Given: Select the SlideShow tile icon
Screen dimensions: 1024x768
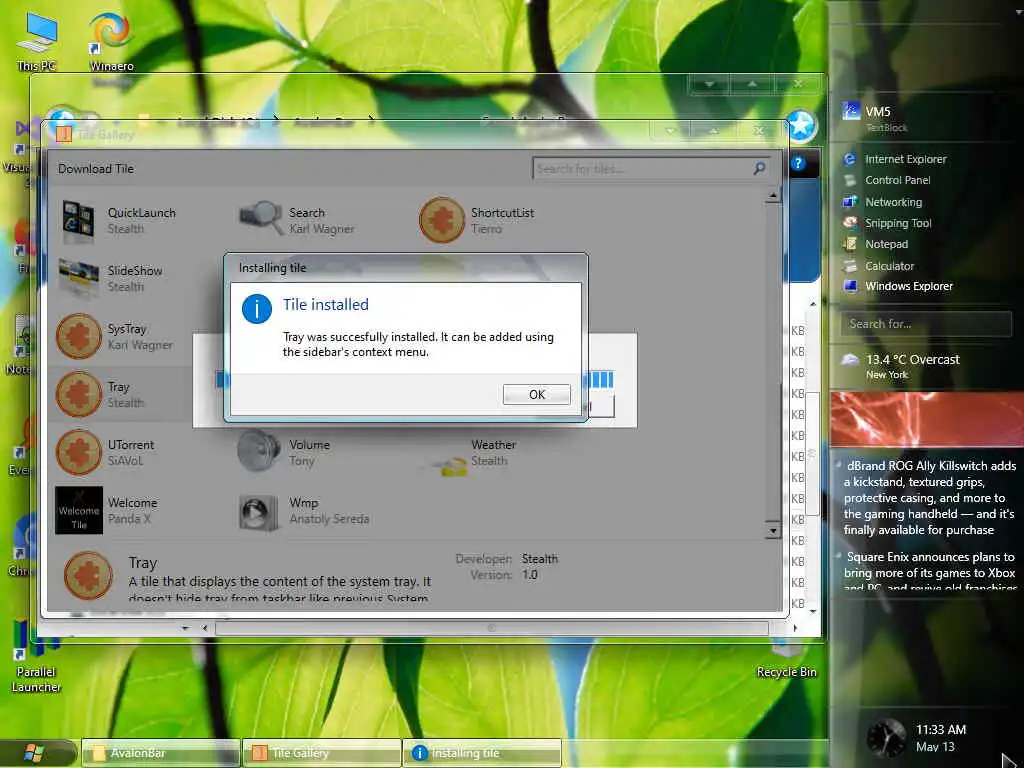Looking at the screenshot, I should coord(78,277).
